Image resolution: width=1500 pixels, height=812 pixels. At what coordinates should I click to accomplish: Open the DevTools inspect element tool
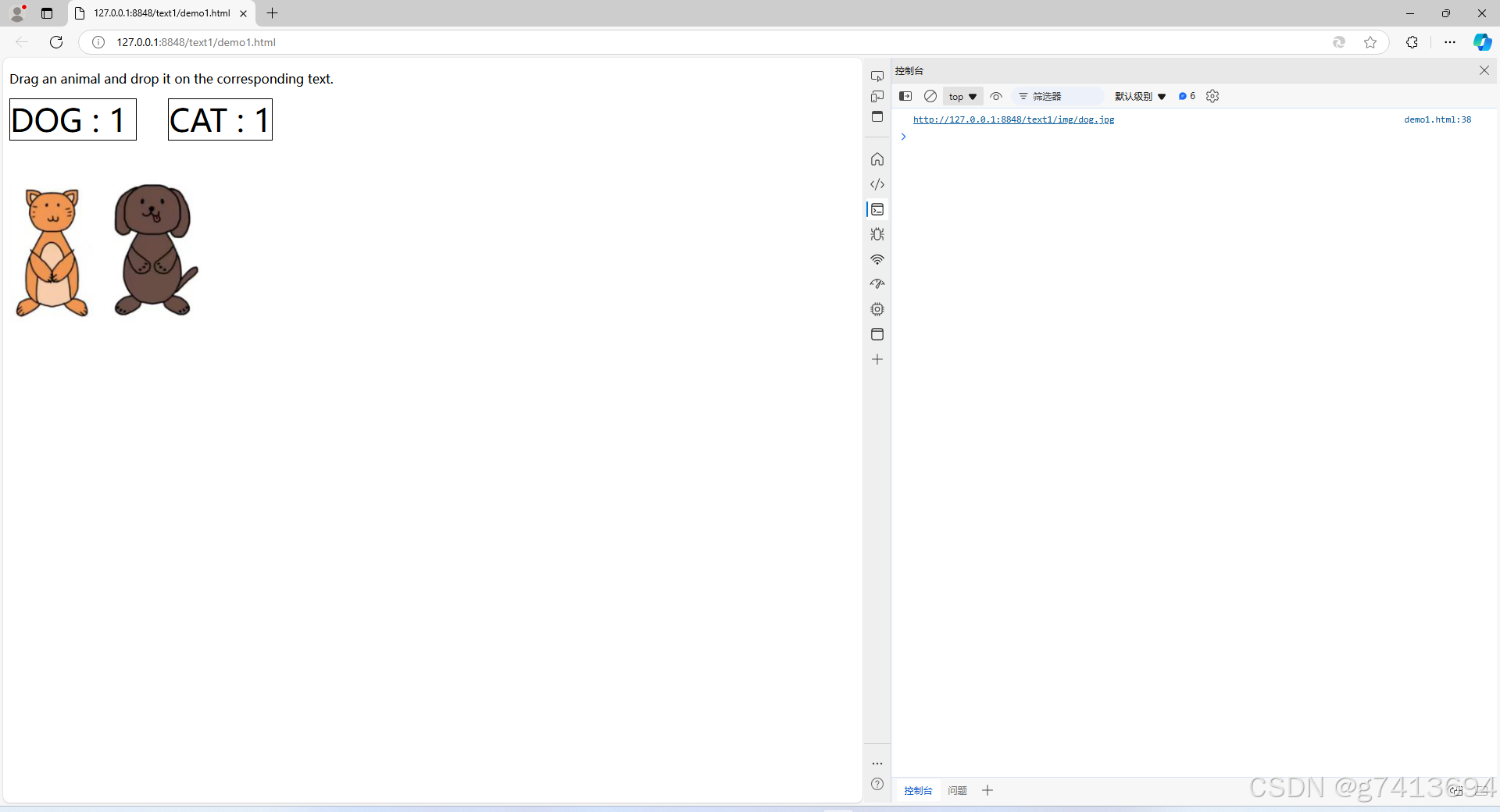pyautogui.click(x=877, y=77)
